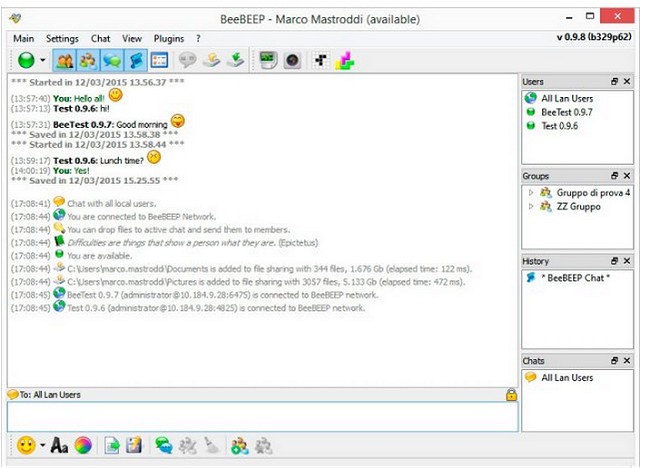This screenshot has width=650, height=468.
Task: Open the View menu
Action: [132, 39]
